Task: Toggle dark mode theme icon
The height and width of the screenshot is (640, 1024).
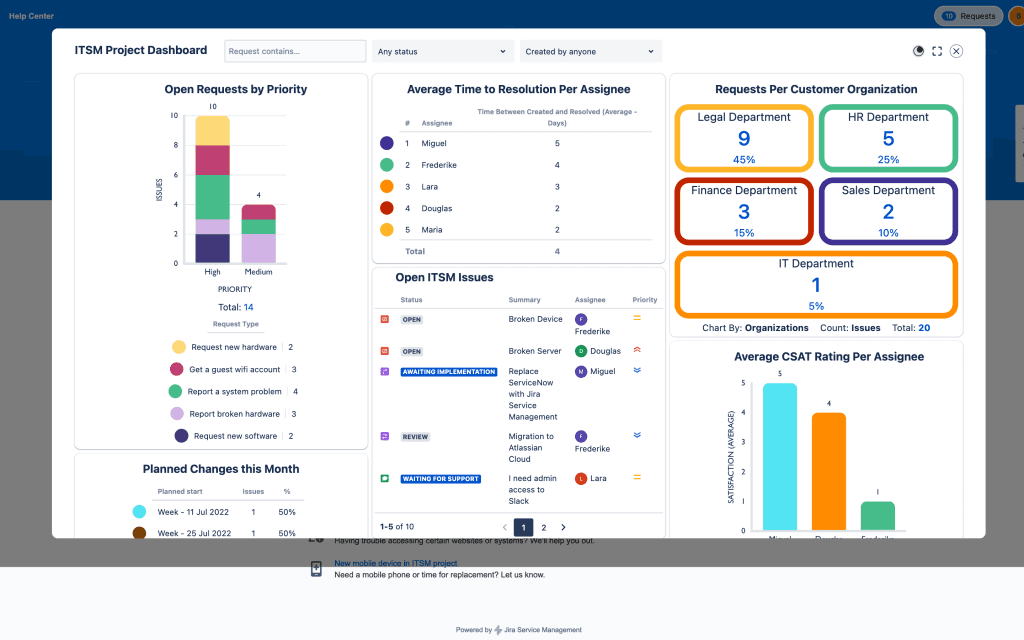Action: (x=918, y=51)
